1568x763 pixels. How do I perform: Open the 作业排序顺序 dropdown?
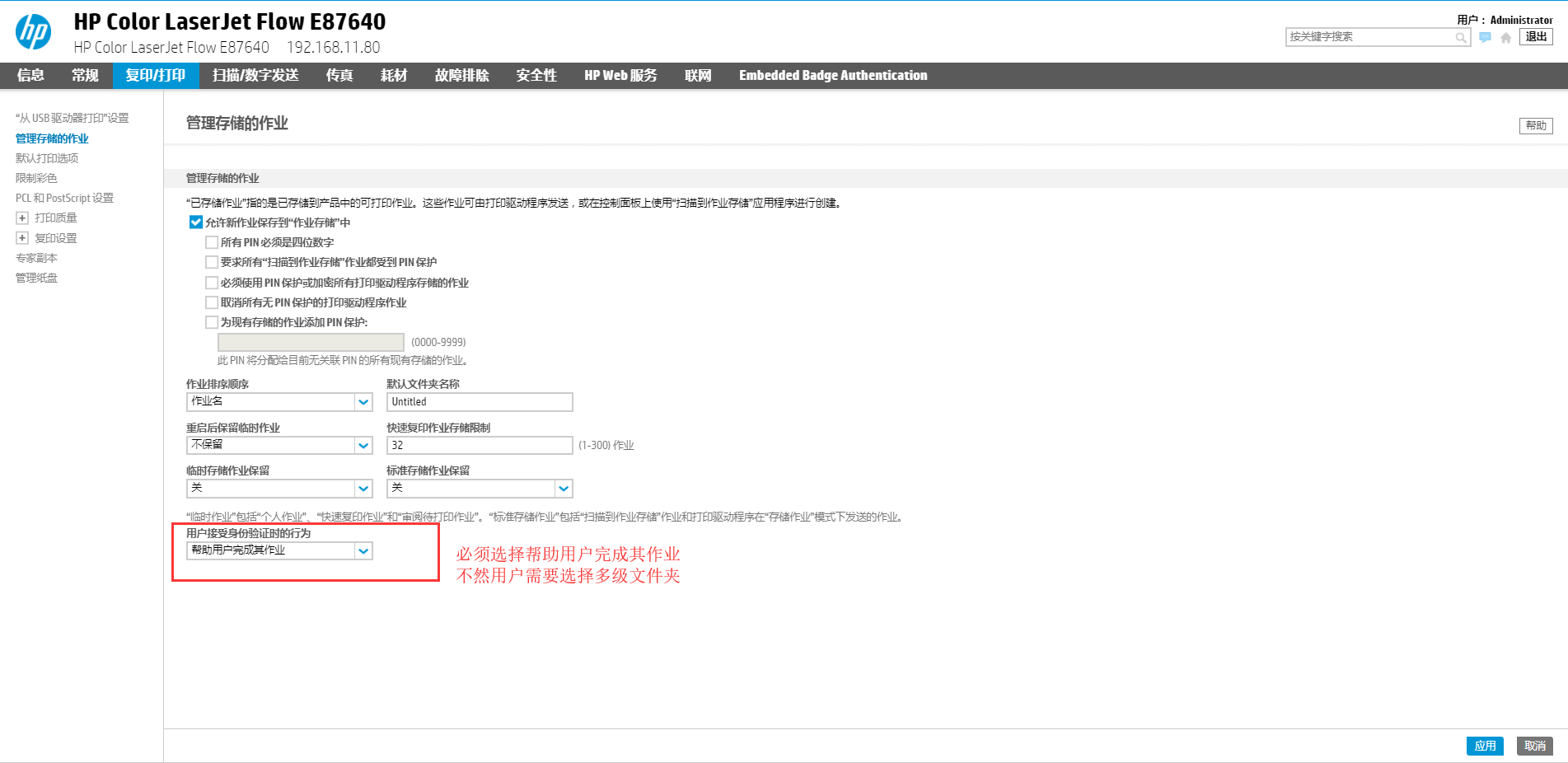279,401
